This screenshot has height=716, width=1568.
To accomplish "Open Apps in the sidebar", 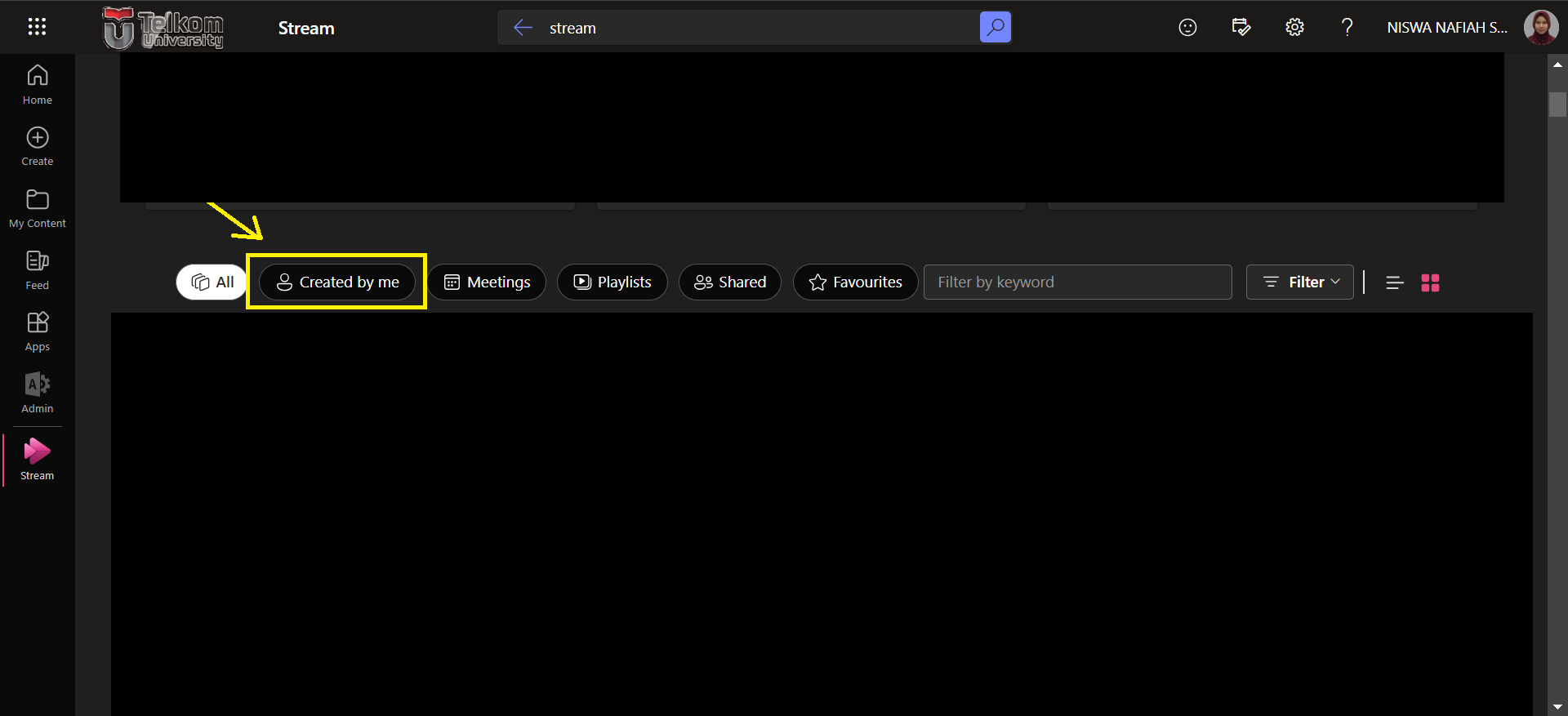I will pyautogui.click(x=38, y=332).
